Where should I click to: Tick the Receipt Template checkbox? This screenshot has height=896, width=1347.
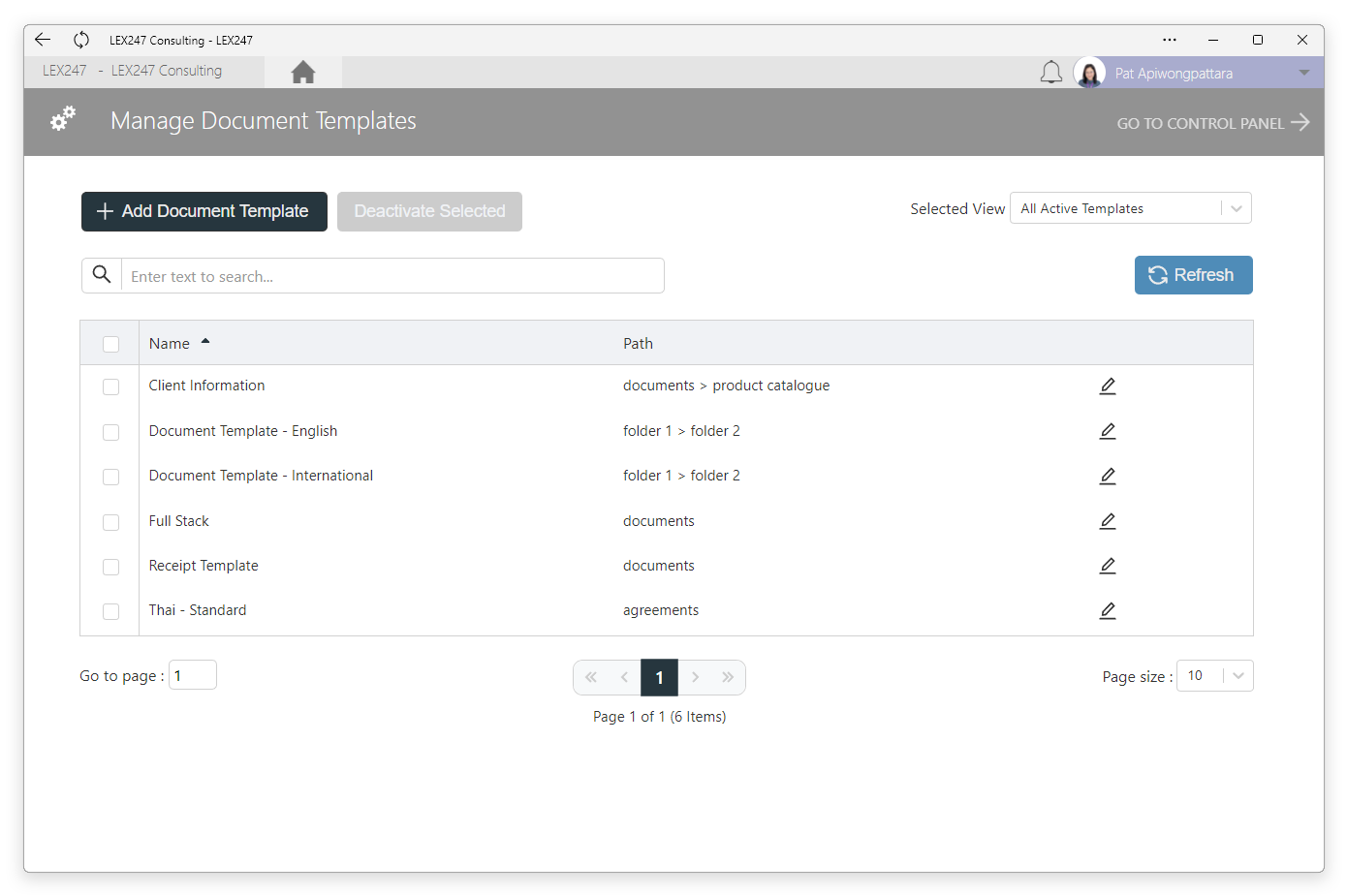coord(110,567)
